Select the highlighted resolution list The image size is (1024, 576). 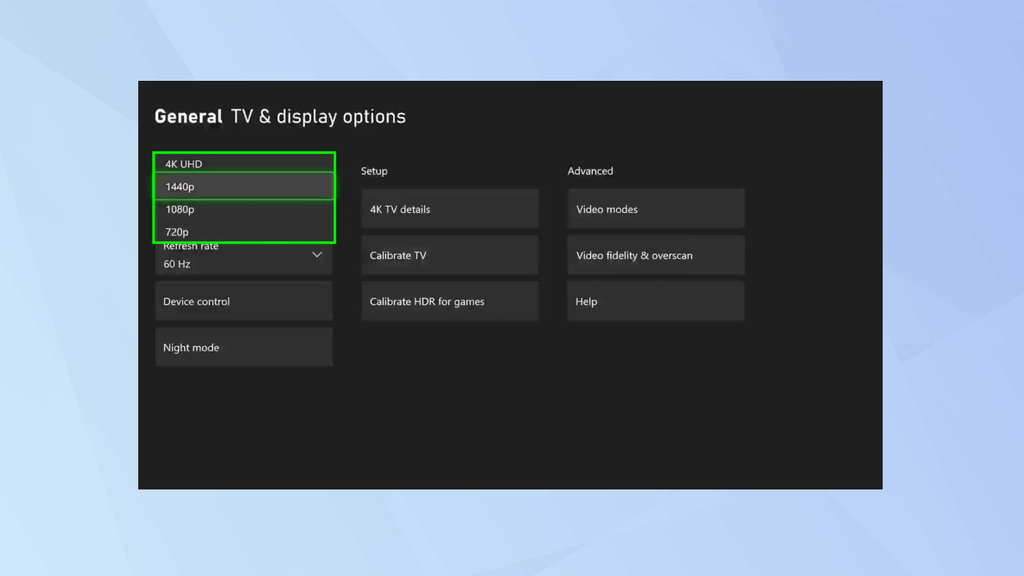(244, 197)
